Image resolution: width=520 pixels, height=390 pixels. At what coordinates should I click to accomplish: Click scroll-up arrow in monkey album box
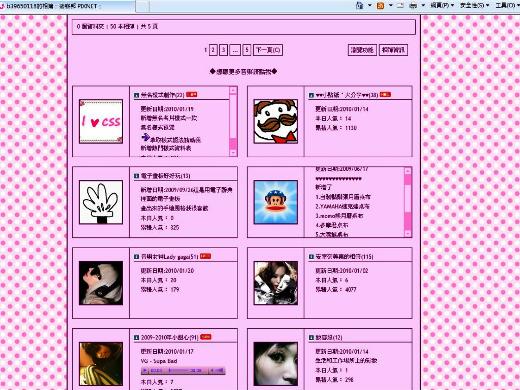(x=408, y=171)
